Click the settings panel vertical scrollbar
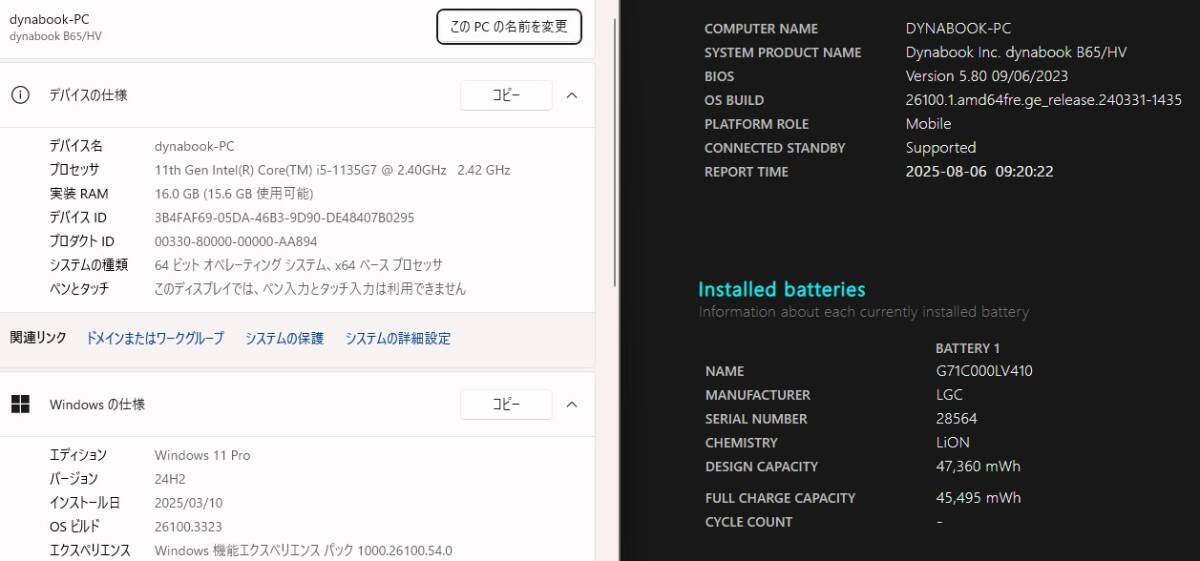Image resolution: width=1200 pixels, height=561 pixels. pyautogui.click(x=611, y=280)
